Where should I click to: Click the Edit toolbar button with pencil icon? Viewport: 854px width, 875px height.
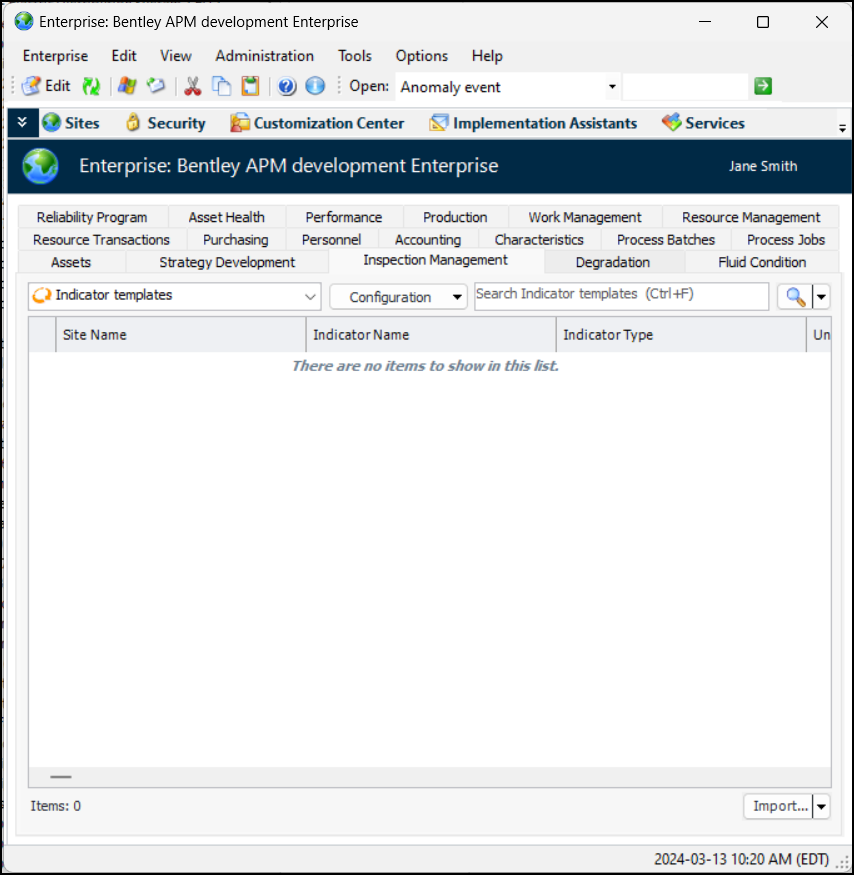click(46, 86)
